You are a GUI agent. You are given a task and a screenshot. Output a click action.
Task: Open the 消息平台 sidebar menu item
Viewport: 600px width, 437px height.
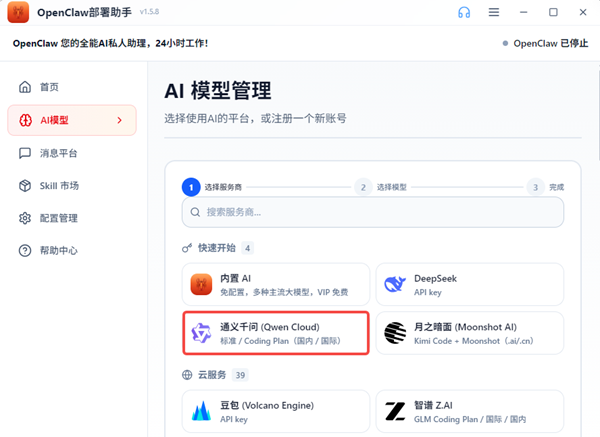click(x=72, y=153)
